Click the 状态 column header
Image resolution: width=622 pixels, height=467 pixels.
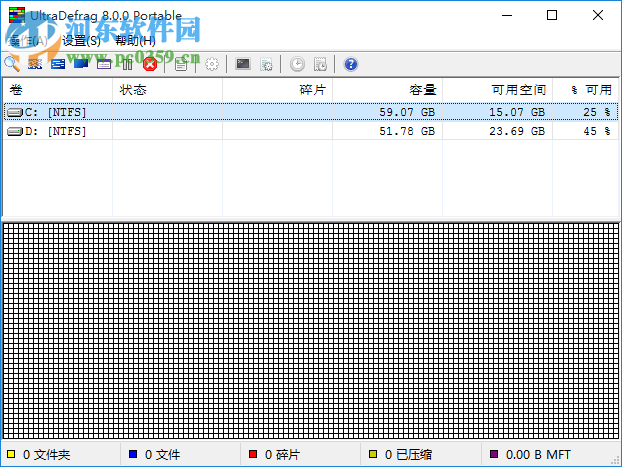tap(167, 90)
